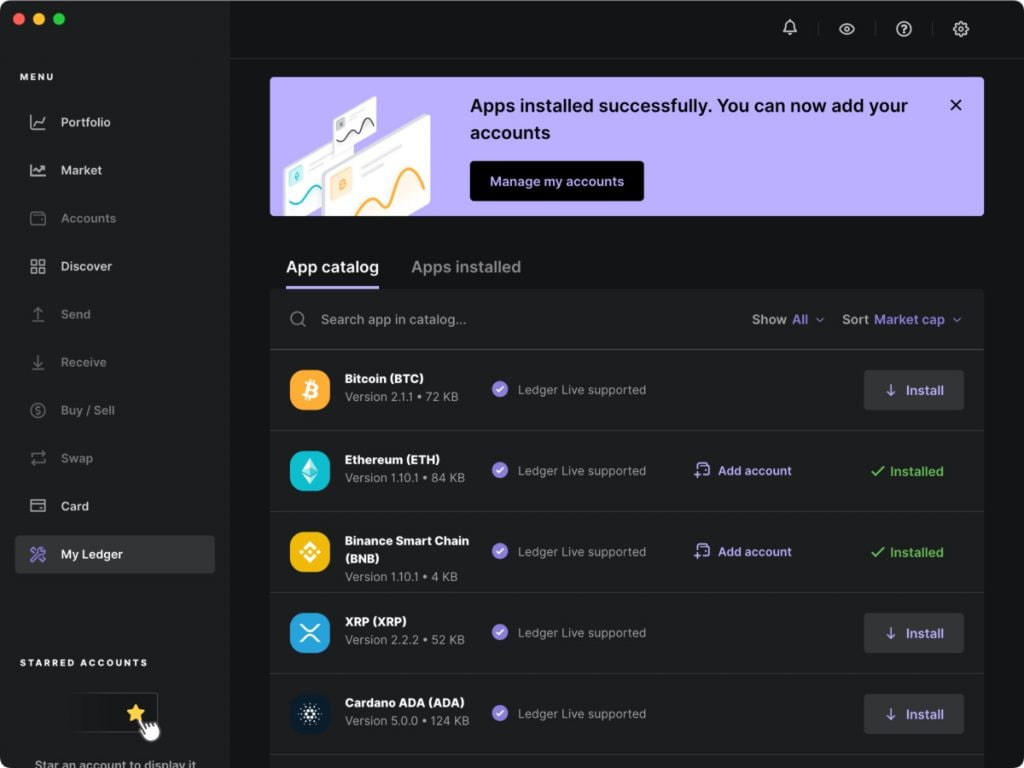Install the Bitcoin (BTC) app
This screenshot has height=768, width=1024.
tap(914, 390)
